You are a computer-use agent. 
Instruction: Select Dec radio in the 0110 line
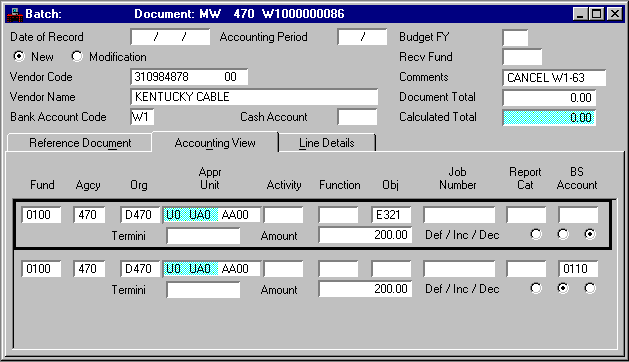[590, 288]
